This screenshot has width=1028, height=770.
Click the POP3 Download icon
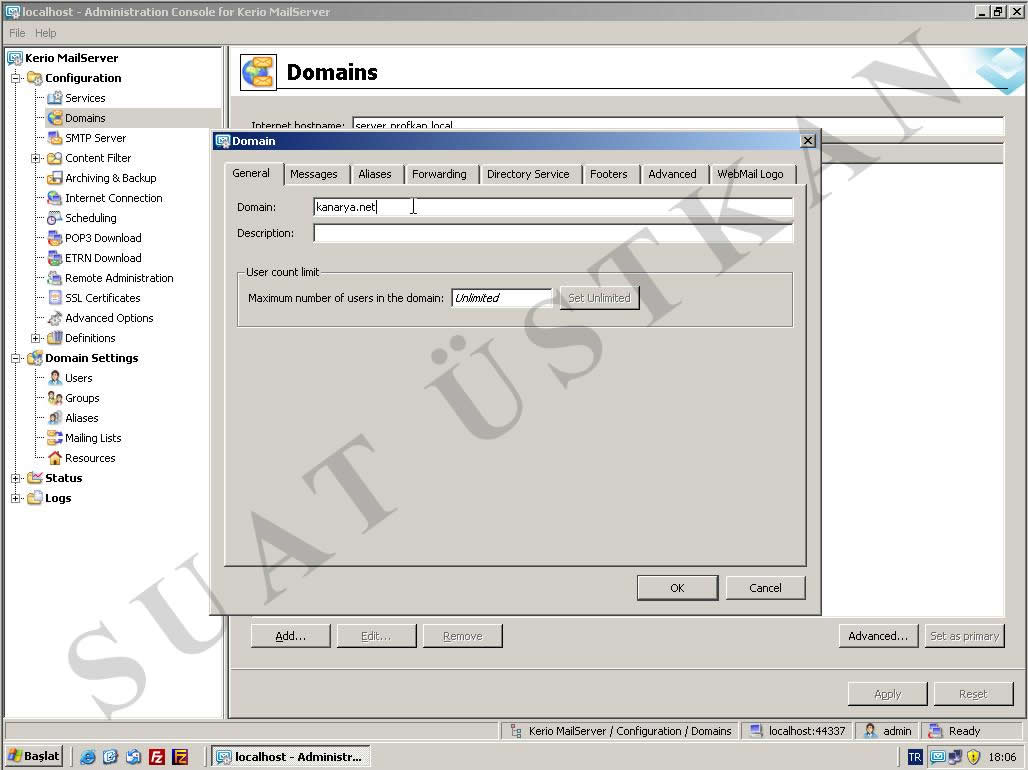pos(55,238)
